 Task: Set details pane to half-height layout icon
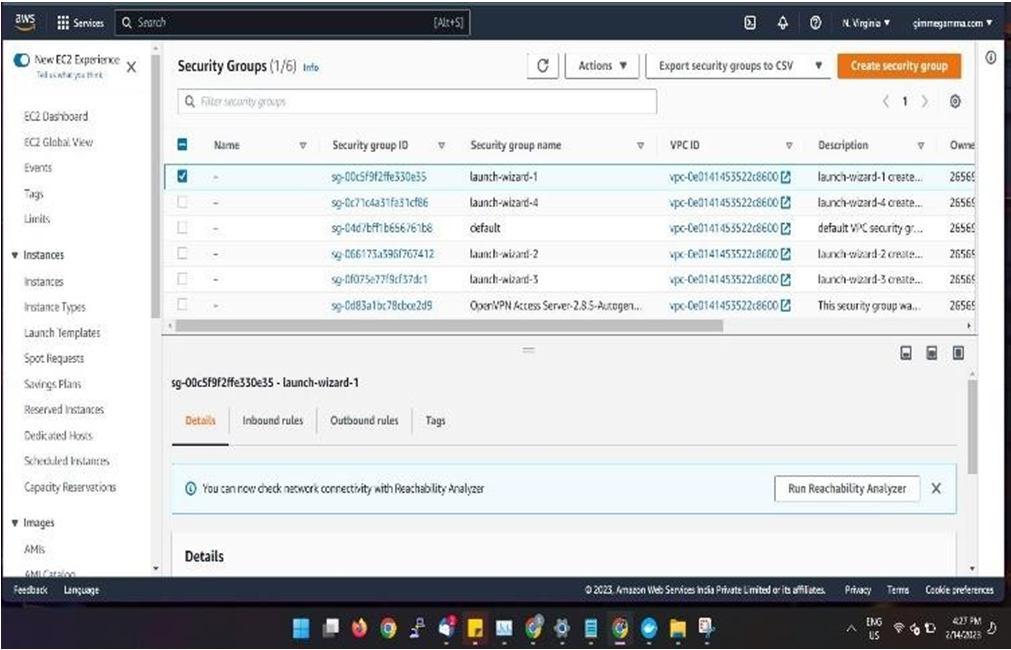coord(932,353)
